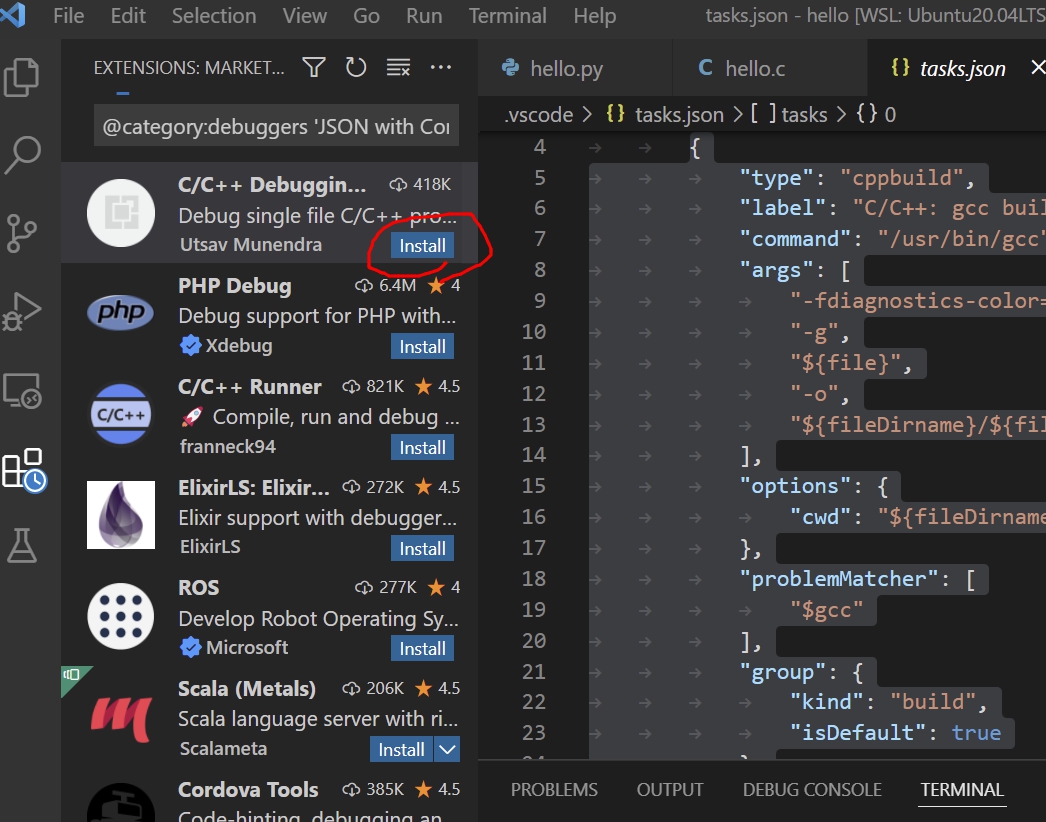The width and height of the screenshot is (1046, 822).
Task: Install the C/C++ Debugging extension
Action: 422,246
